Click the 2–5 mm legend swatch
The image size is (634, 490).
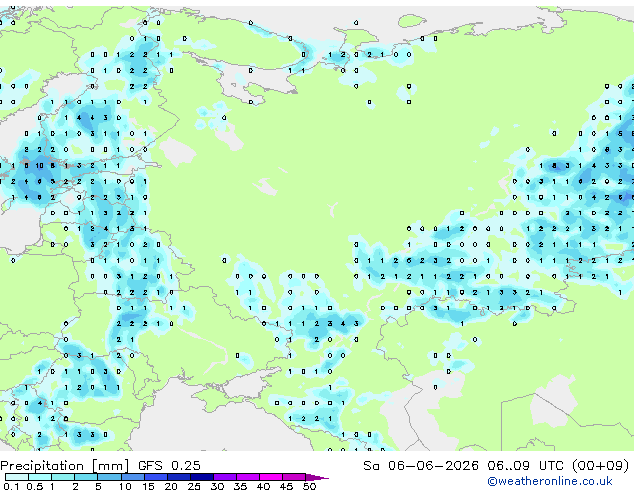(x=86, y=477)
